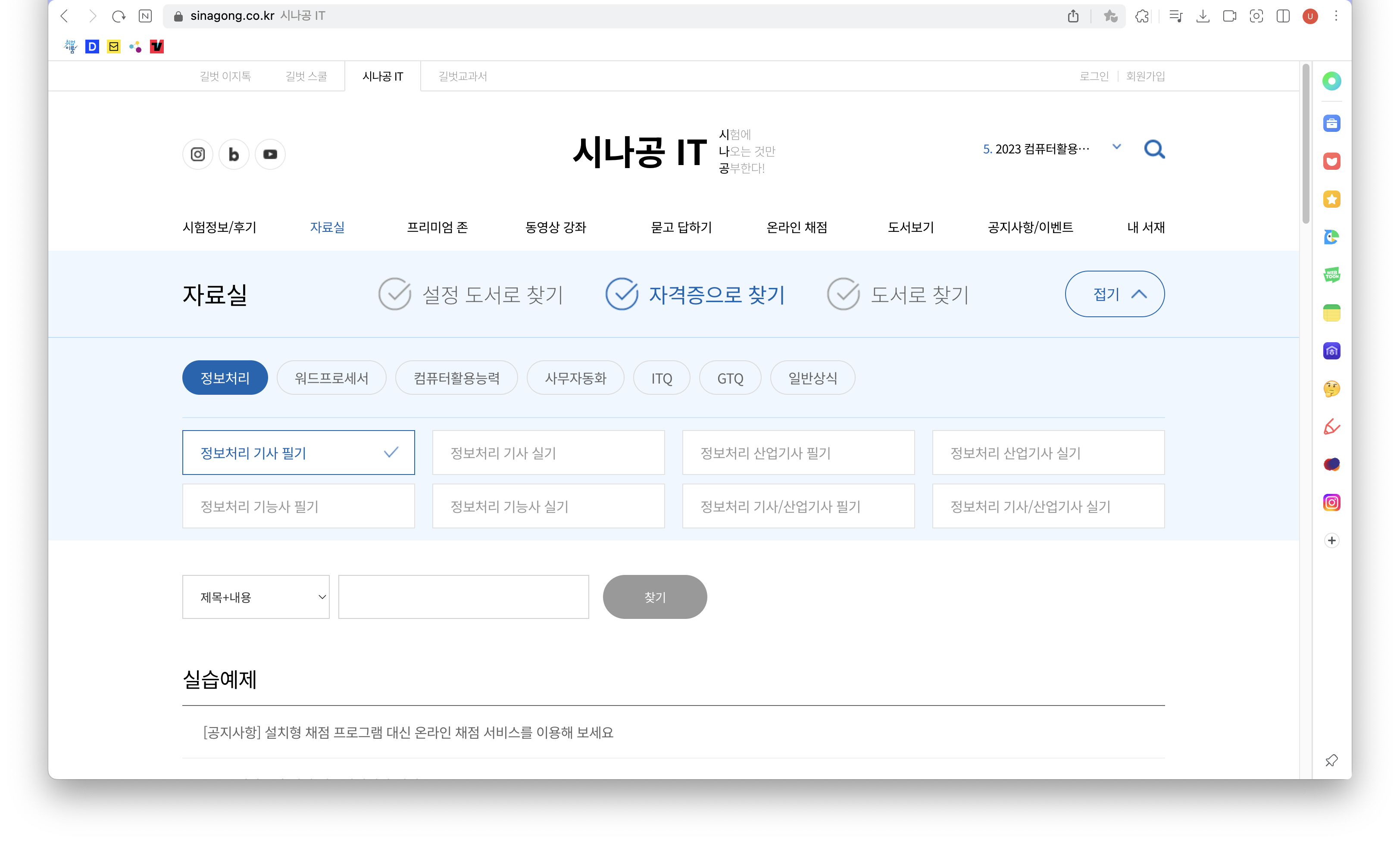Collapse the filter panel with '접기' button
1400x843 pixels.
click(x=1114, y=294)
